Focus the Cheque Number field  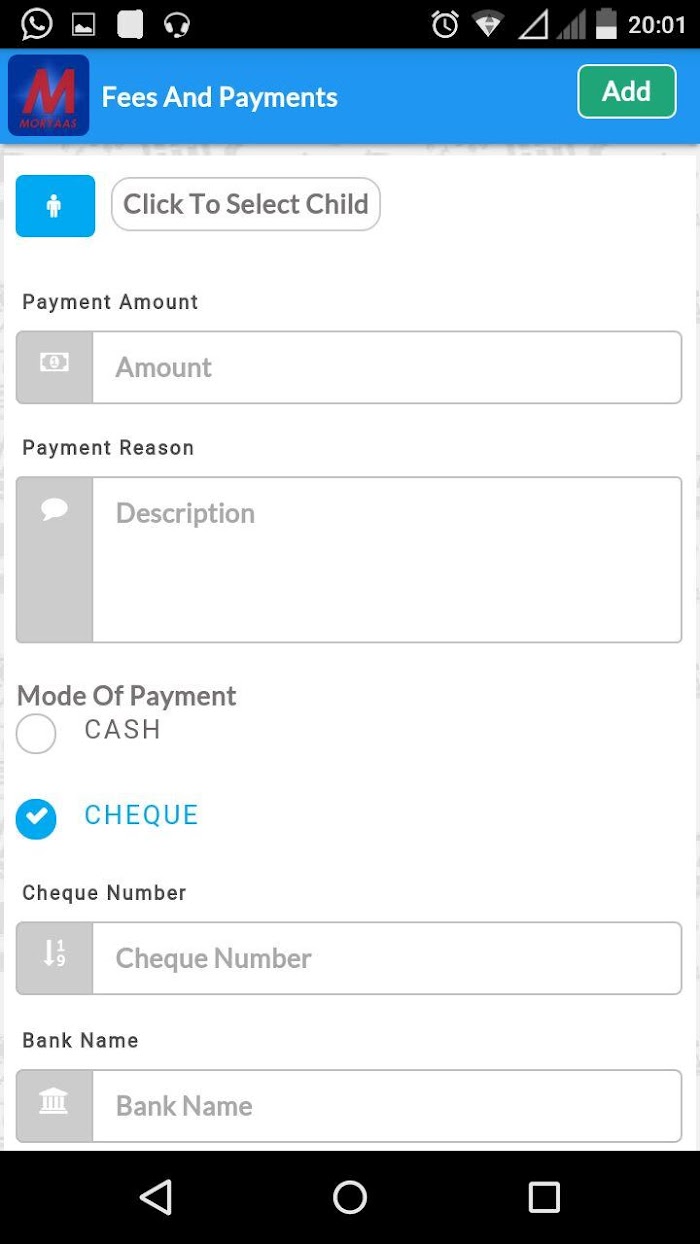387,958
